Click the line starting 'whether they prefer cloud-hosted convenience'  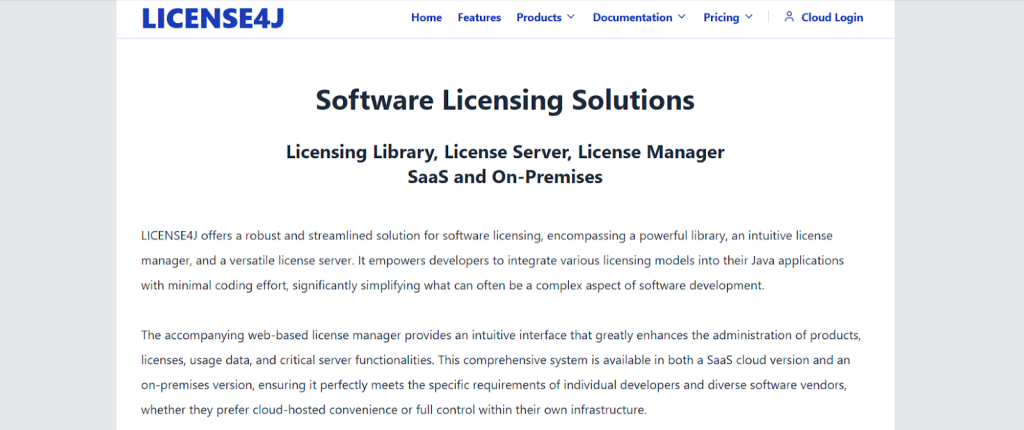point(394,410)
